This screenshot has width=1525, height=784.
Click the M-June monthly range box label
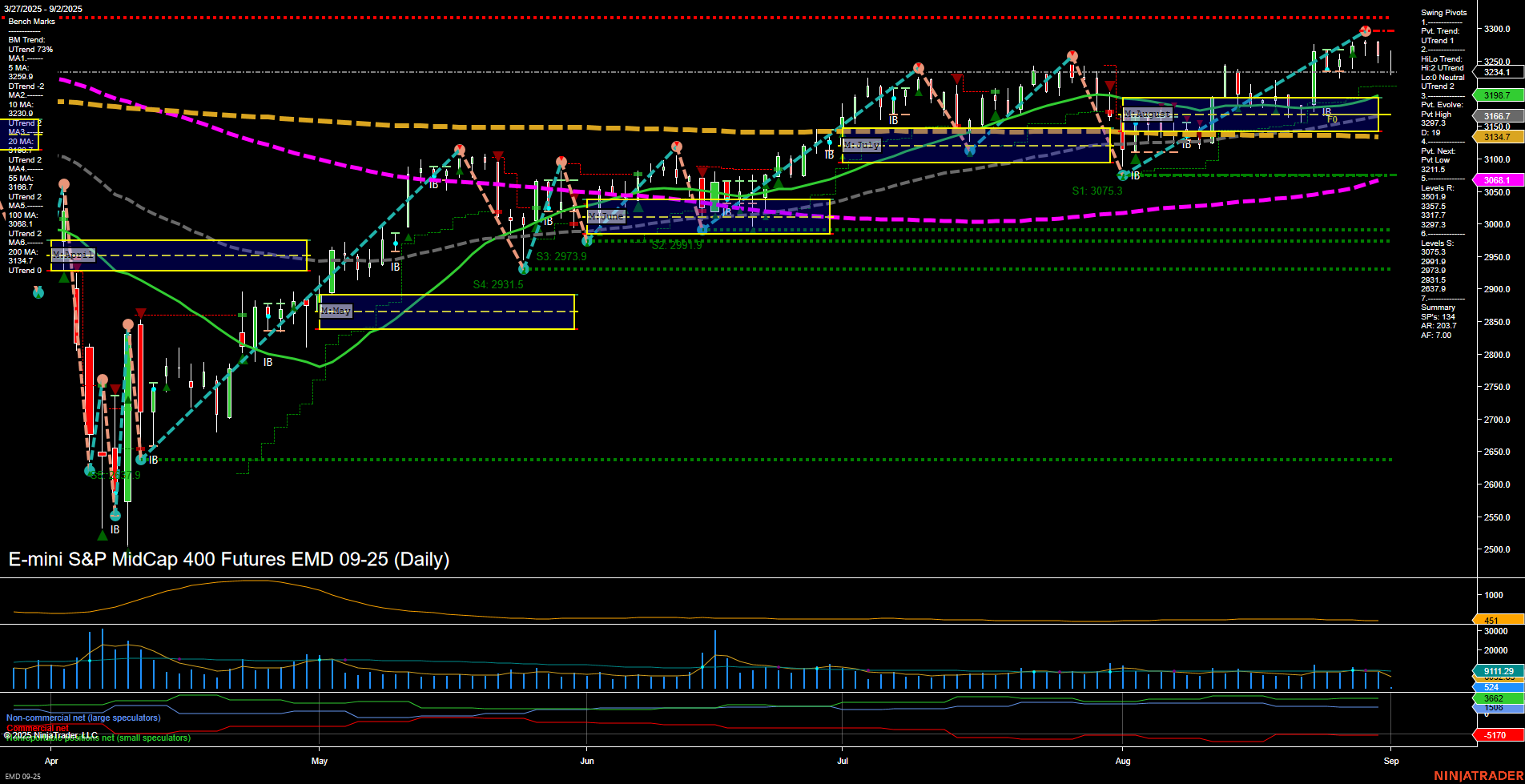pos(608,215)
